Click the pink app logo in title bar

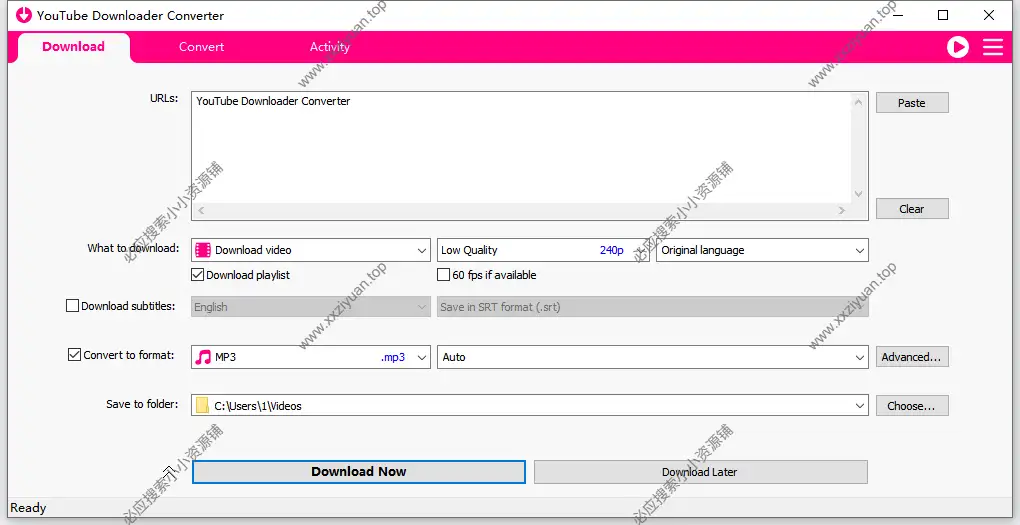[23, 15]
